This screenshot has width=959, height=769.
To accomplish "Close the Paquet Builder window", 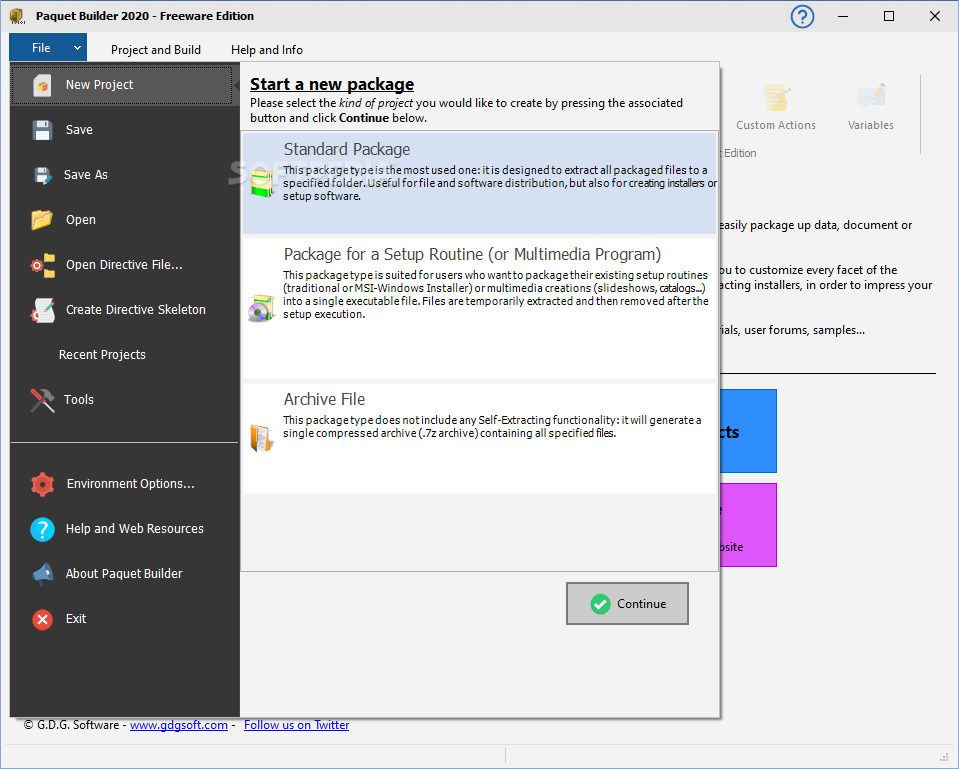I will tap(935, 17).
